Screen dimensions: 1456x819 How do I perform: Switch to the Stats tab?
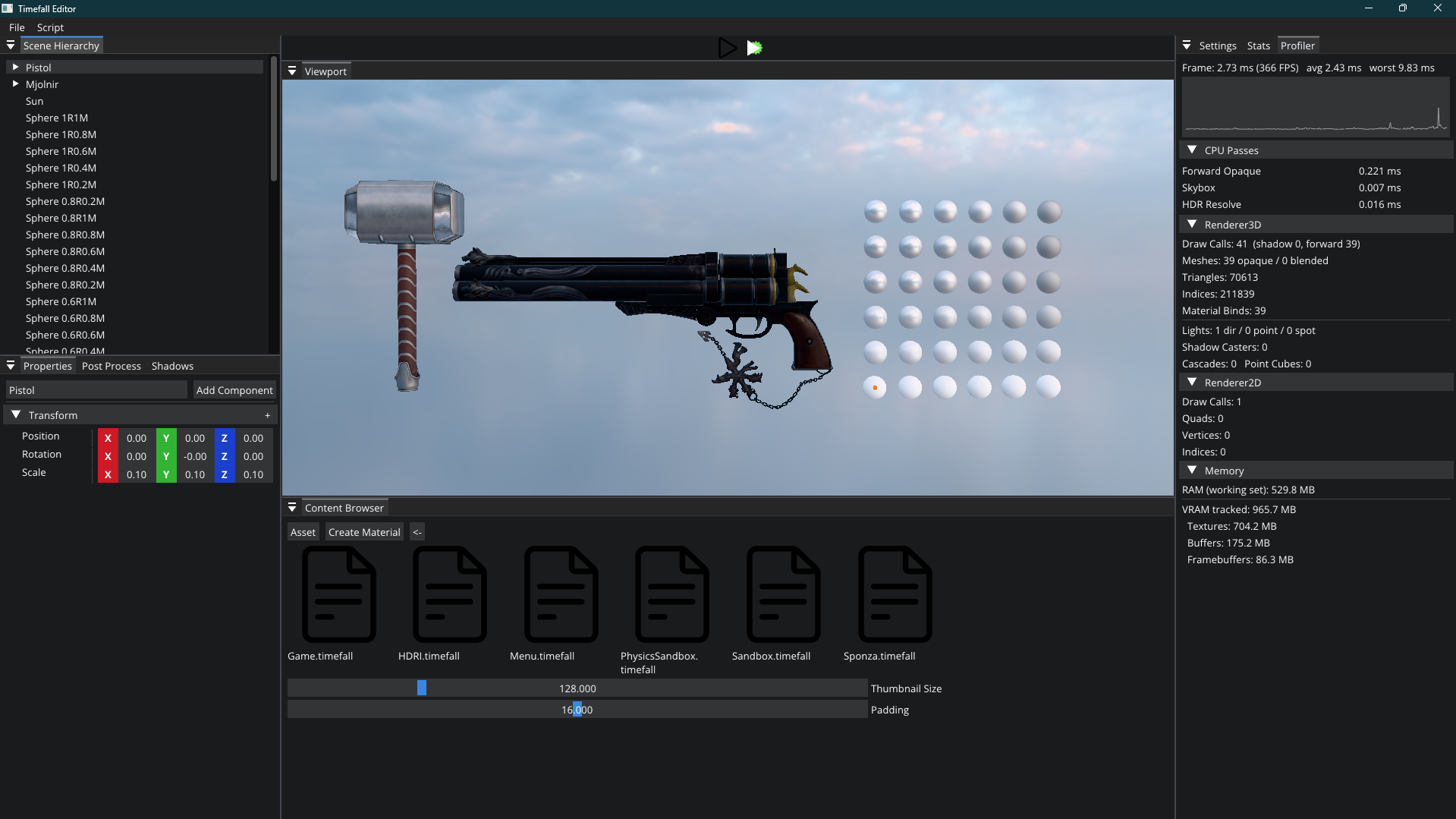1258,46
